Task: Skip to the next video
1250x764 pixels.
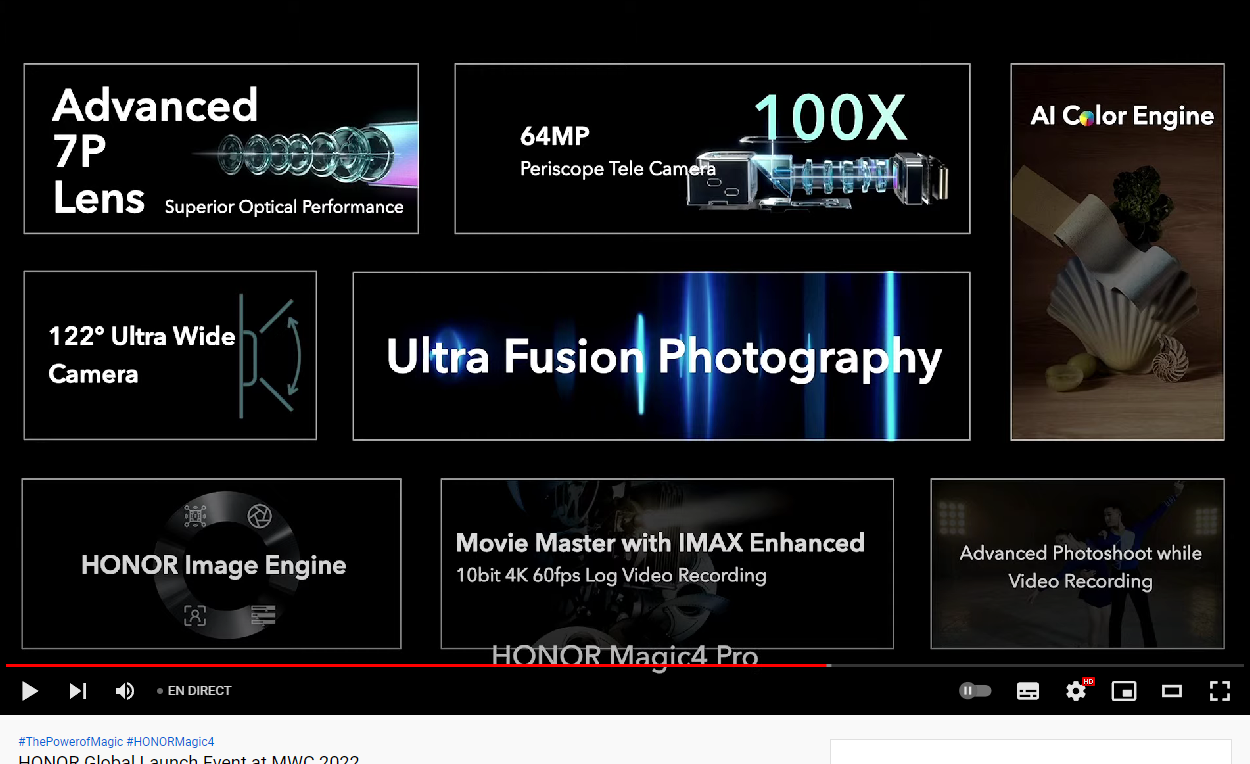Action: (78, 691)
